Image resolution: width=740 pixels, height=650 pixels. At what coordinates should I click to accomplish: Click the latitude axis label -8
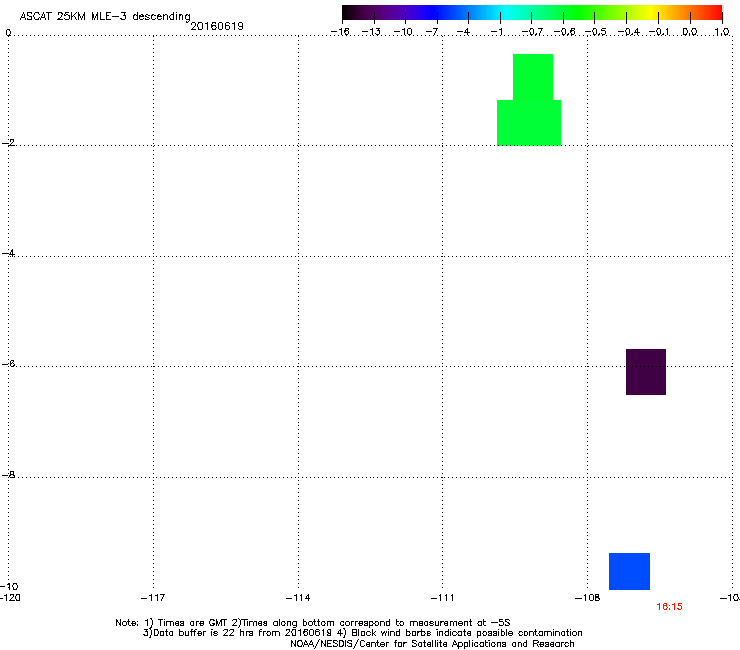8,474
